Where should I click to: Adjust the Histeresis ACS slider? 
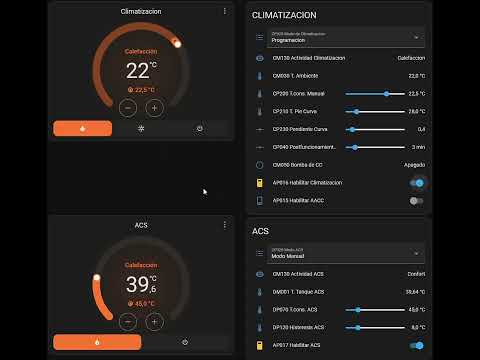coord(375,327)
